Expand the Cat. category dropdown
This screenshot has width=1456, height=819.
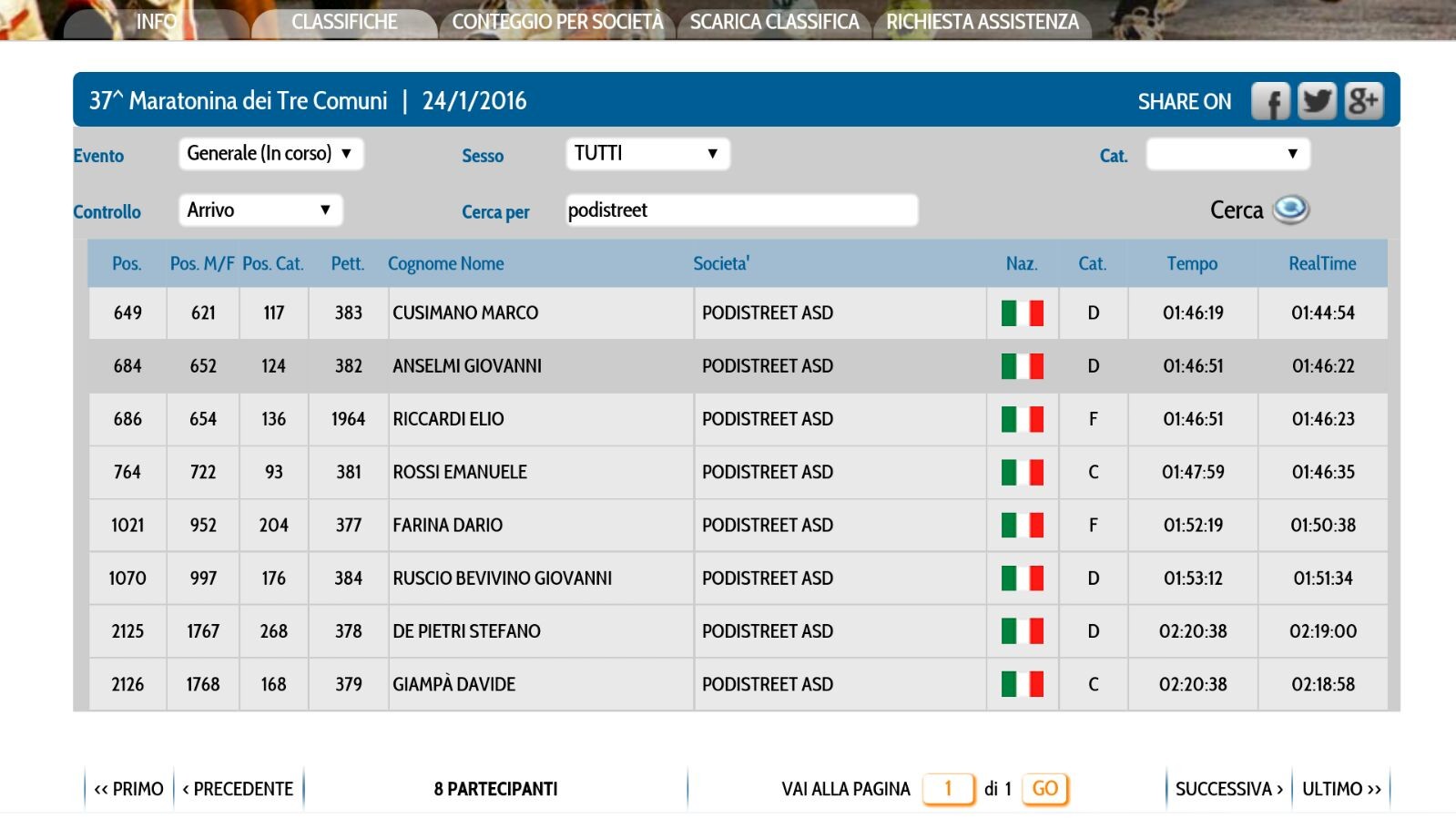[1227, 154]
